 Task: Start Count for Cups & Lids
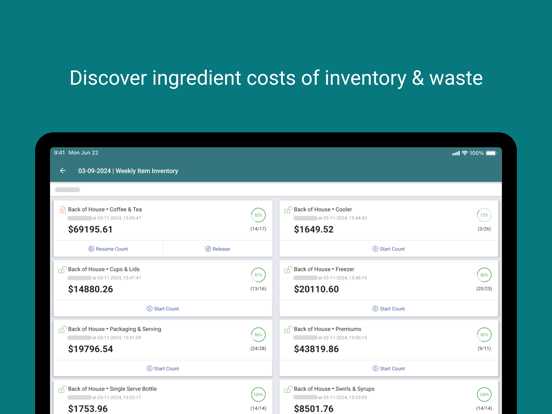(163, 309)
